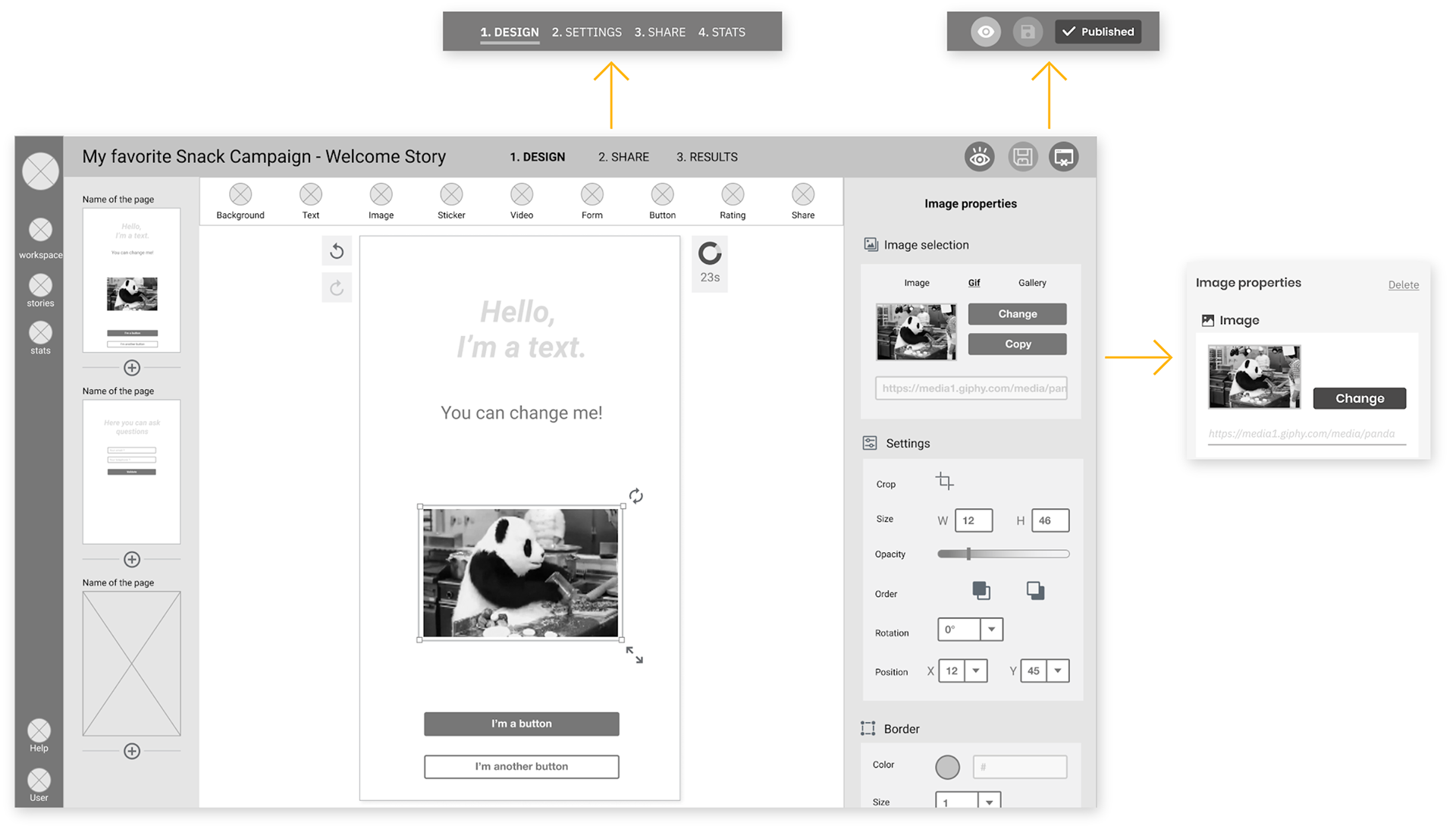This screenshot has height=826, width=1456.
Task: Click the giphy URL field in Image selection
Action: coord(971,388)
